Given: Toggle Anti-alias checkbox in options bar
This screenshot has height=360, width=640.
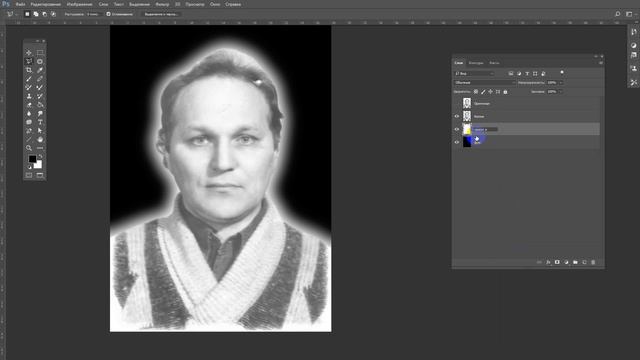Looking at the screenshot, I should coord(109,14).
